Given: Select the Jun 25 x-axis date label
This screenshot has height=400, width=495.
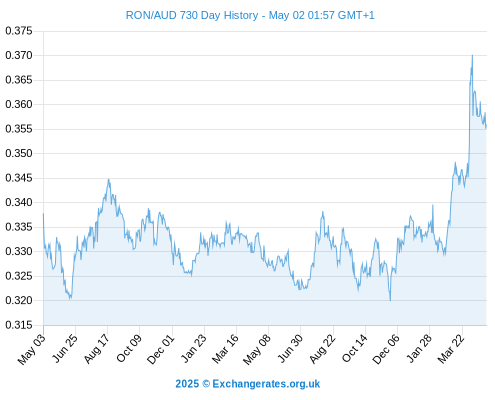Looking at the screenshot, I should [65, 348].
